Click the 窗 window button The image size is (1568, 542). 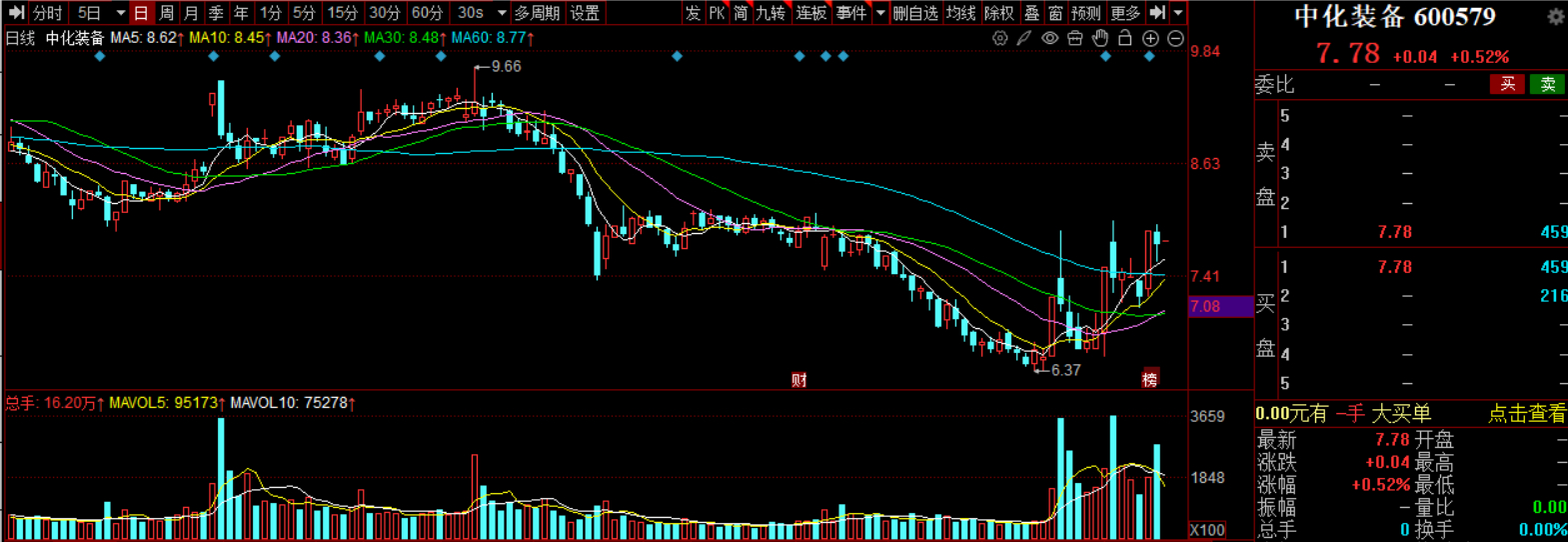coord(1055,13)
